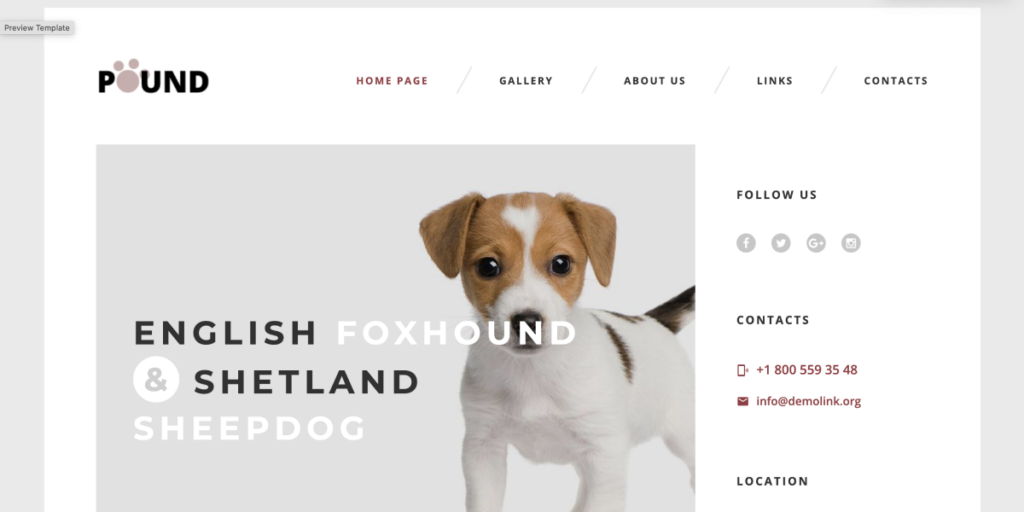Click the Facebook social icon

[x=746, y=243]
